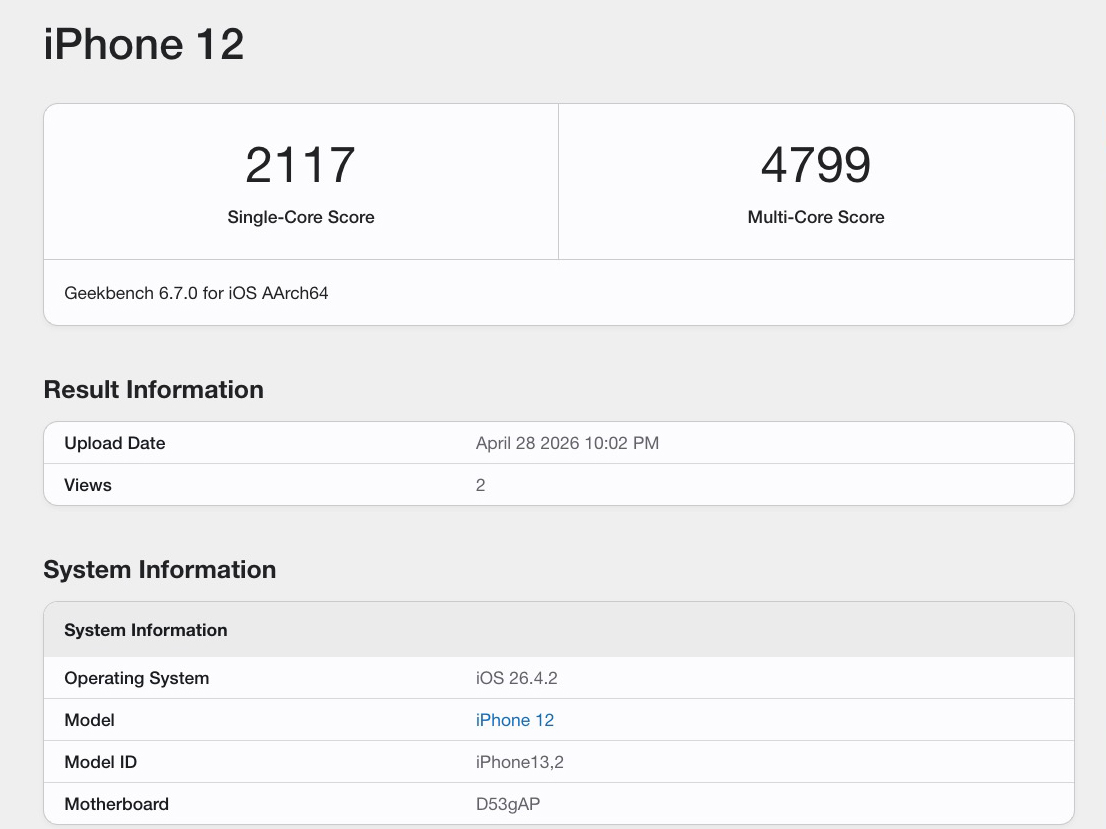
Task: Click the D53gAP motherboard value
Action: (508, 804)
